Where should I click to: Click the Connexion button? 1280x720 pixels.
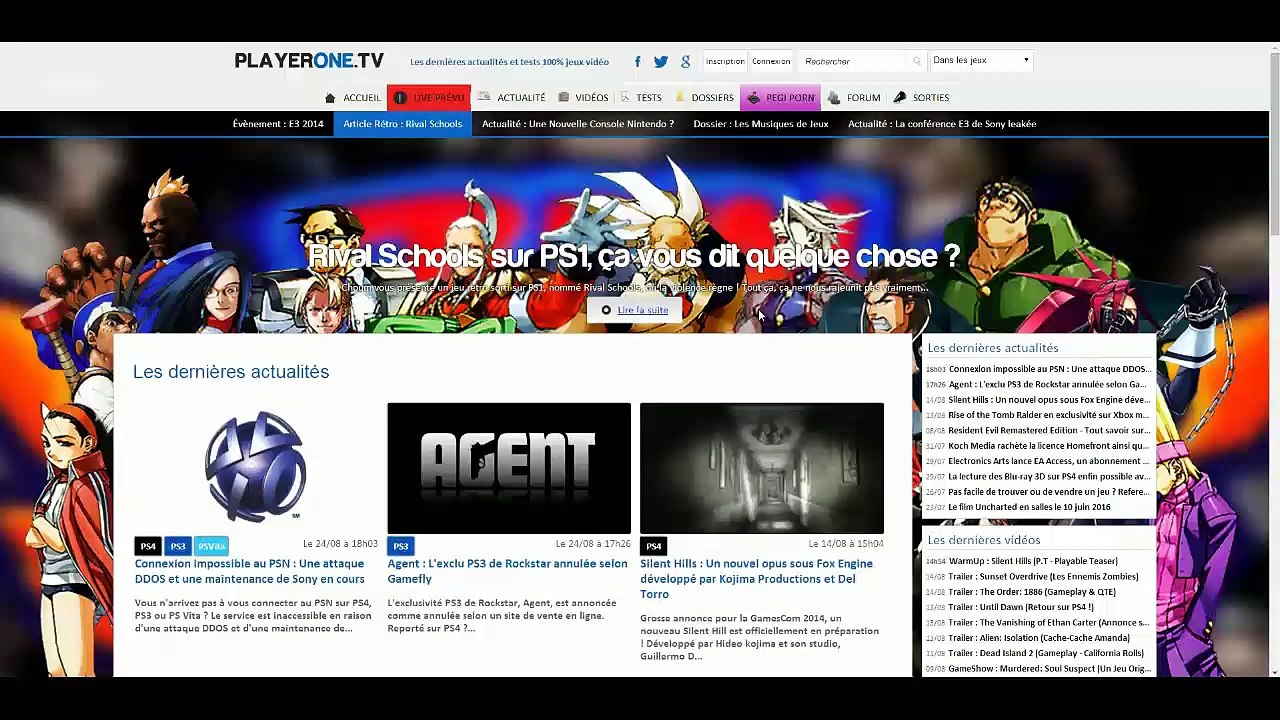click(x=771, y=62)
